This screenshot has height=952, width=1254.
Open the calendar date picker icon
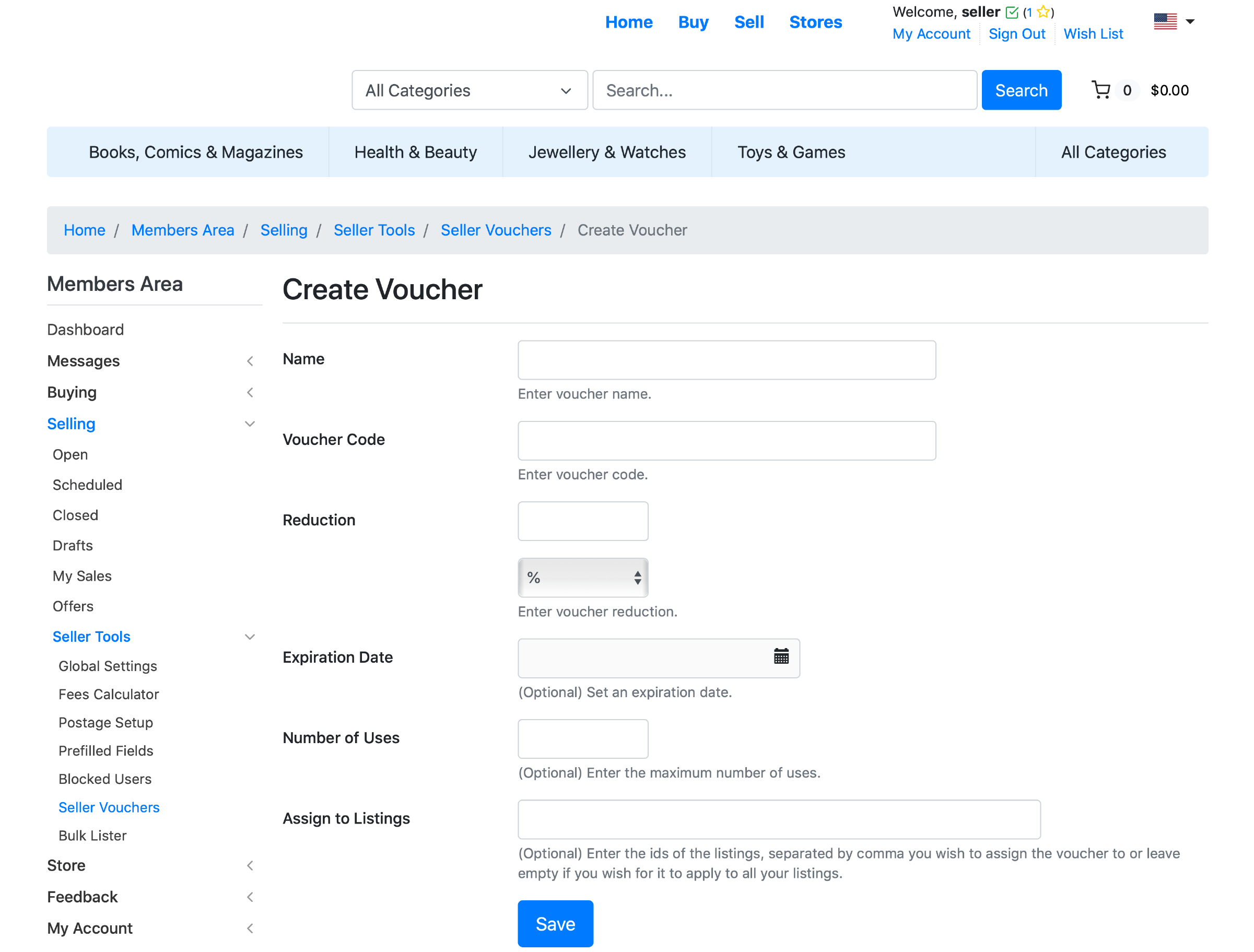pos(781,656)
